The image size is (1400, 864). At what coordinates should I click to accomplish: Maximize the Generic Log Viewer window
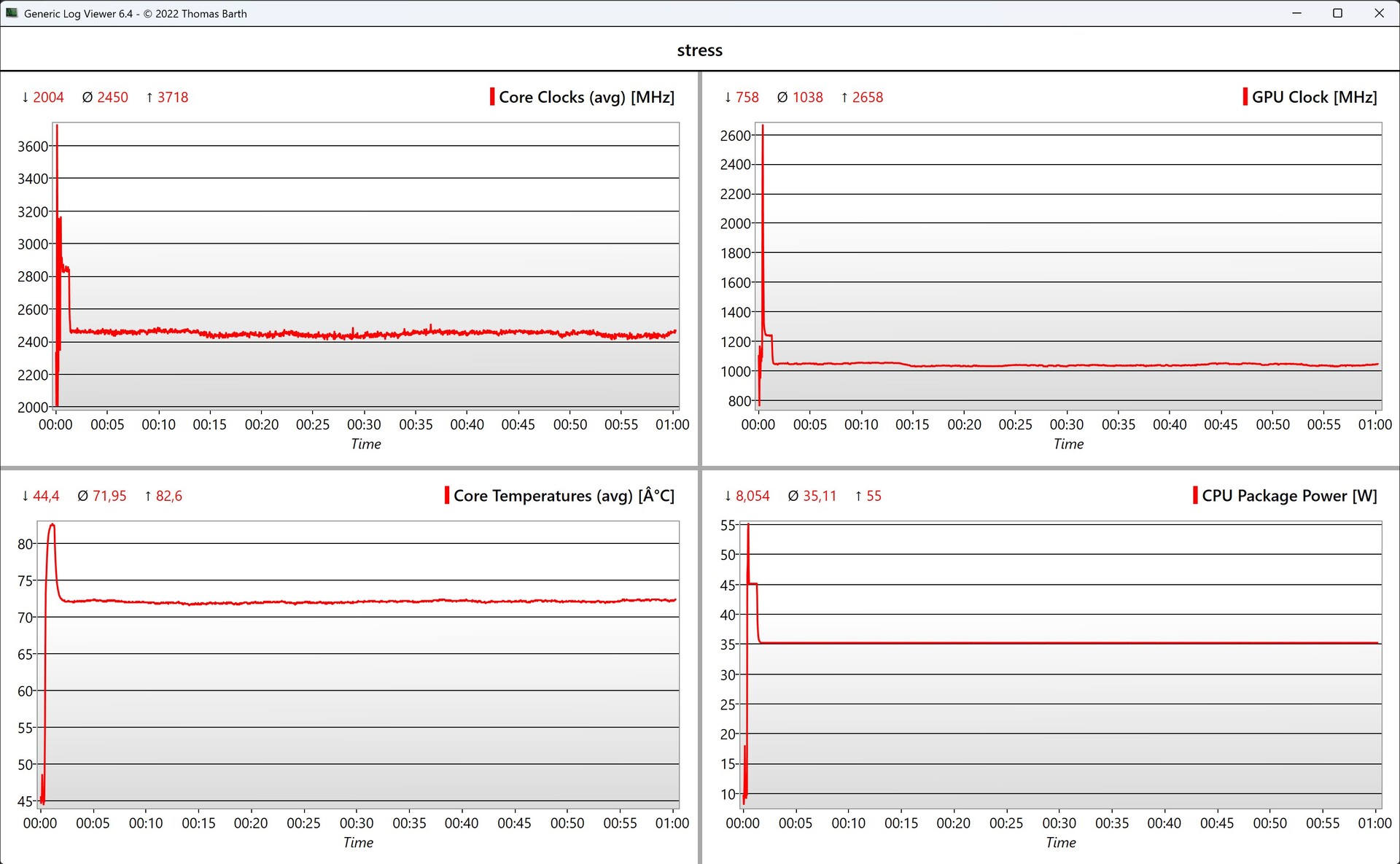pyautogui.click(x=1337, y=13)
